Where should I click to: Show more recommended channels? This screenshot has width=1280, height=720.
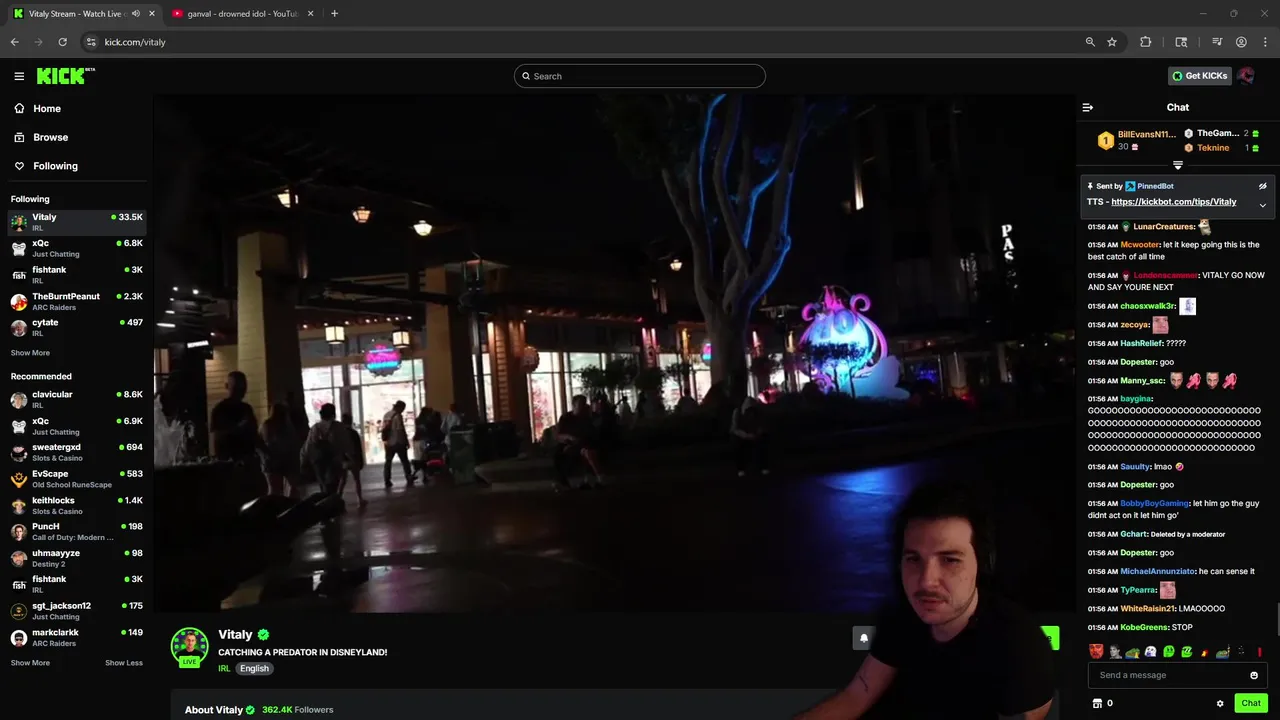coord(30,663)
